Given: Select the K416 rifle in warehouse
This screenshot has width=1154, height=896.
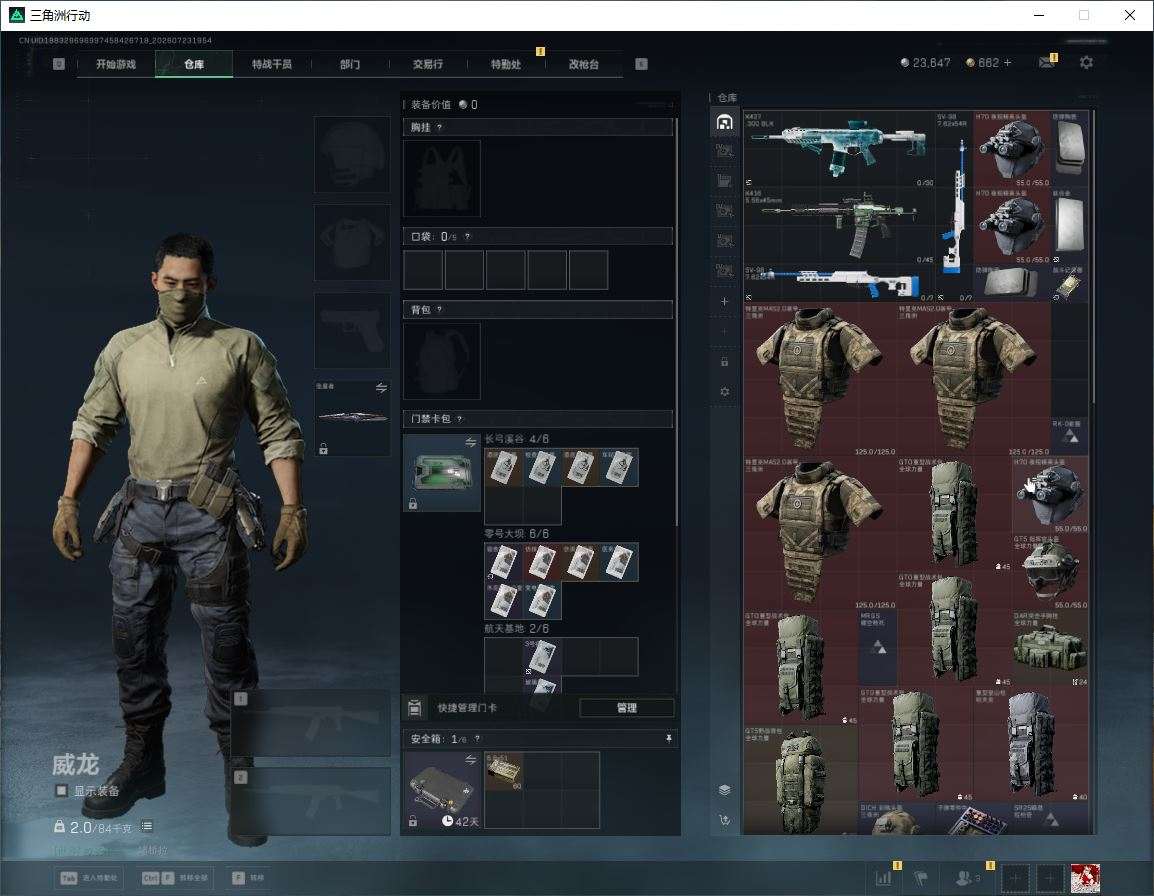Looking at the screenshot, I should coord(839,225).
